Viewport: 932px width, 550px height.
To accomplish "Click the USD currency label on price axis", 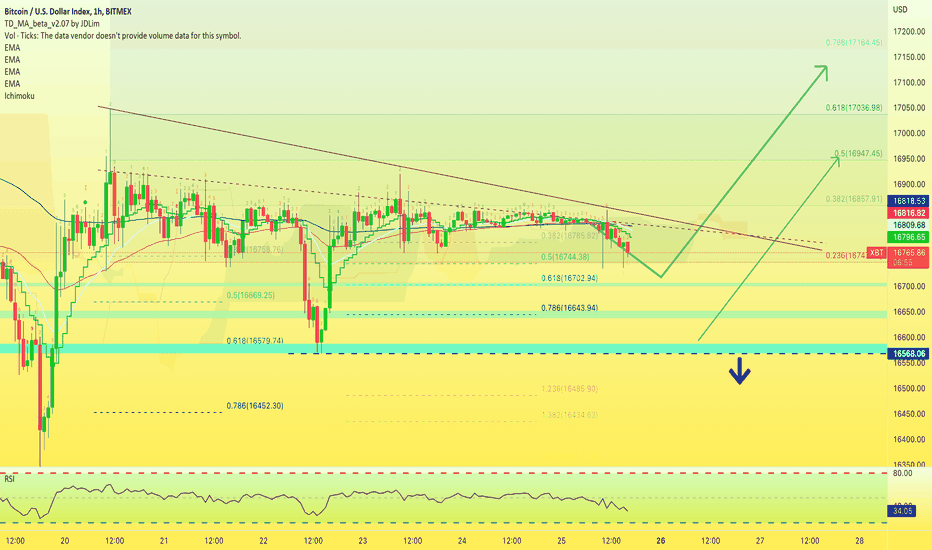I will click(x=900, y=10).
